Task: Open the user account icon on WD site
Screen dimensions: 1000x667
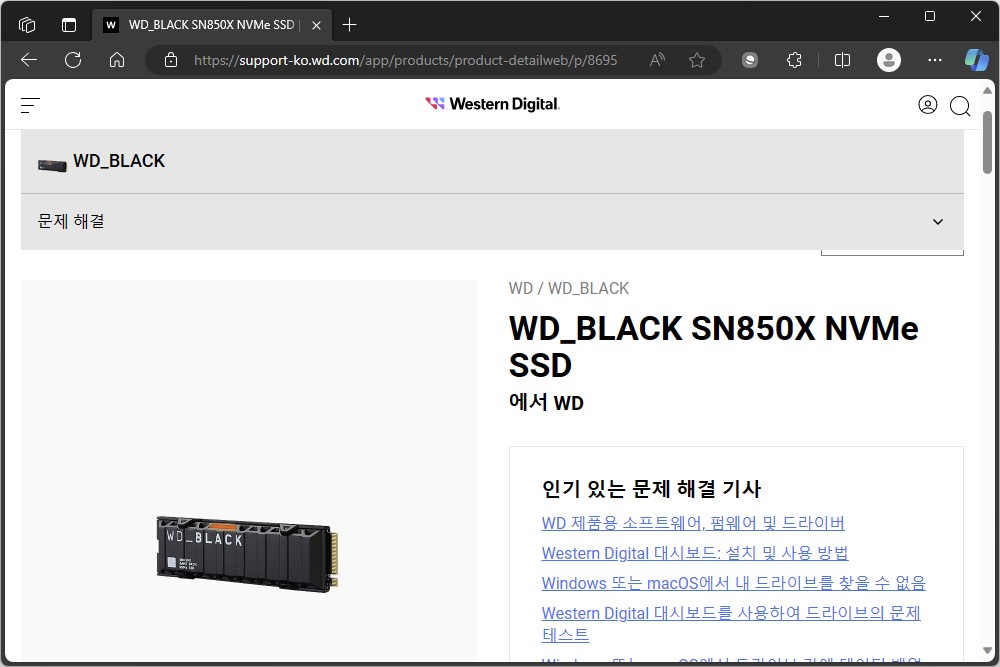Action: click(x=927, y=105)
